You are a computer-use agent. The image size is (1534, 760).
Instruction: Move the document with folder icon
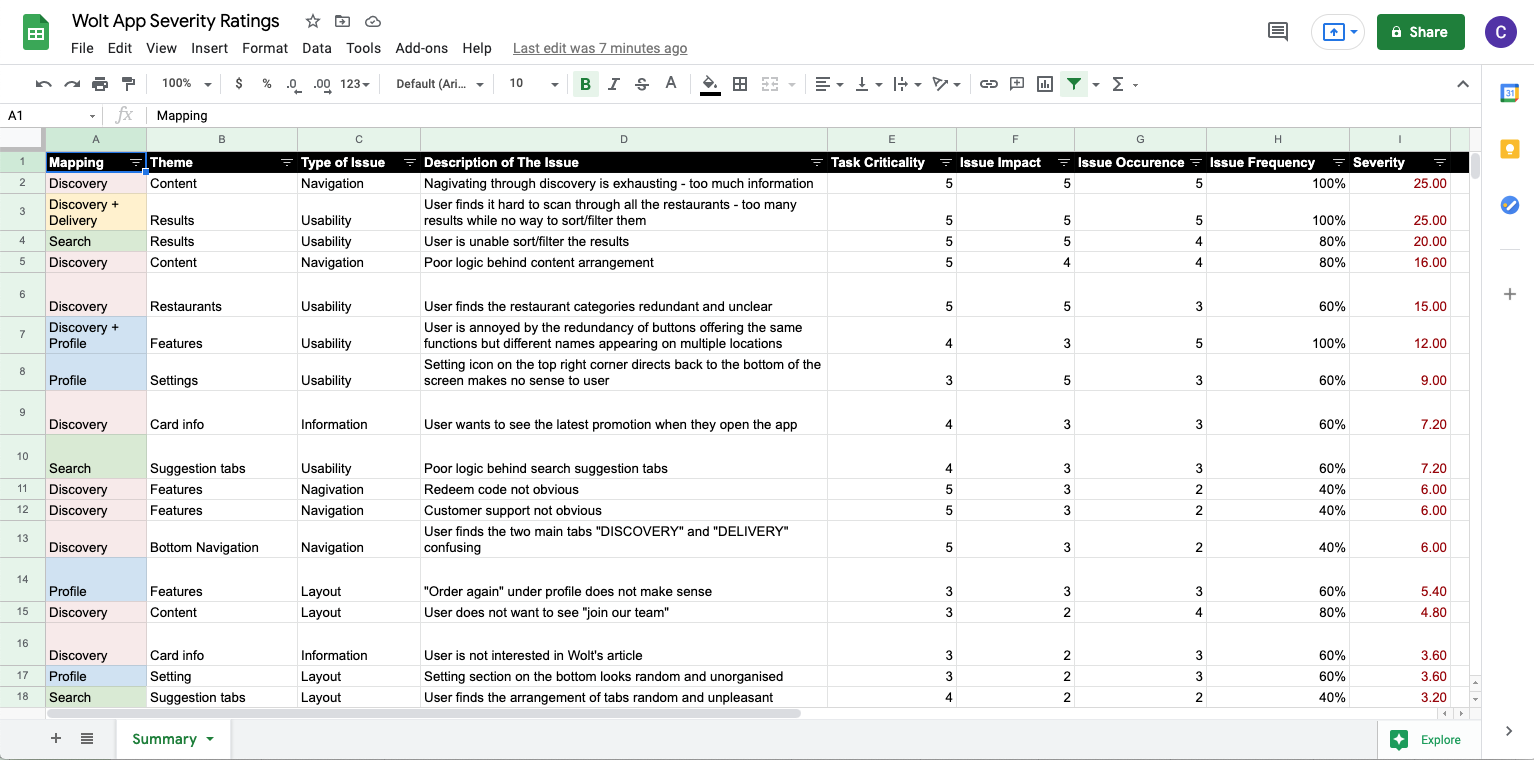coord(343,21)
